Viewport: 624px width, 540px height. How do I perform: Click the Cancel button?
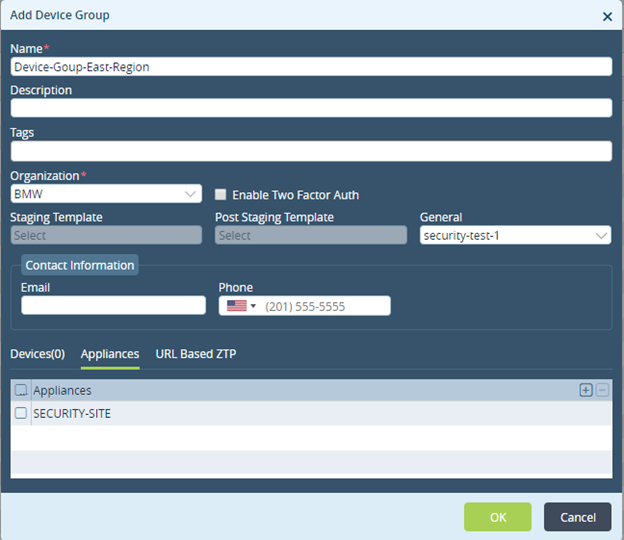(x=577, y=517)
